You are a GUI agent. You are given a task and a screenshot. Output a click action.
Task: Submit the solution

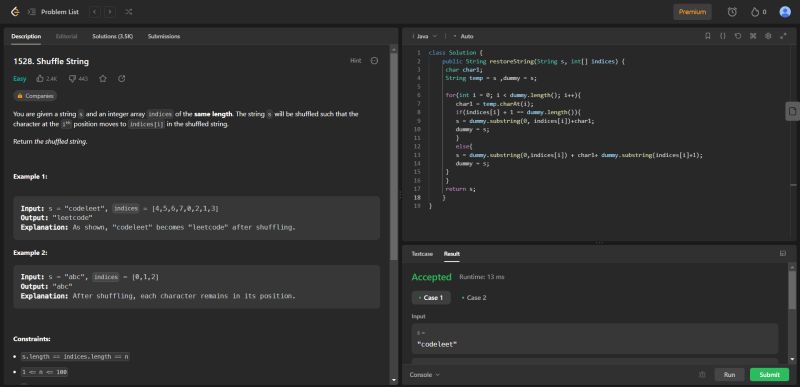click(x=769, y=375)
